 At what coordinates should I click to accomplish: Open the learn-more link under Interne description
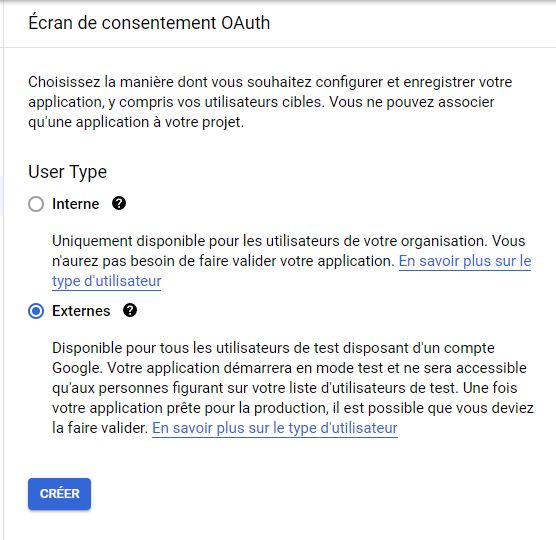tap(465, 261)
